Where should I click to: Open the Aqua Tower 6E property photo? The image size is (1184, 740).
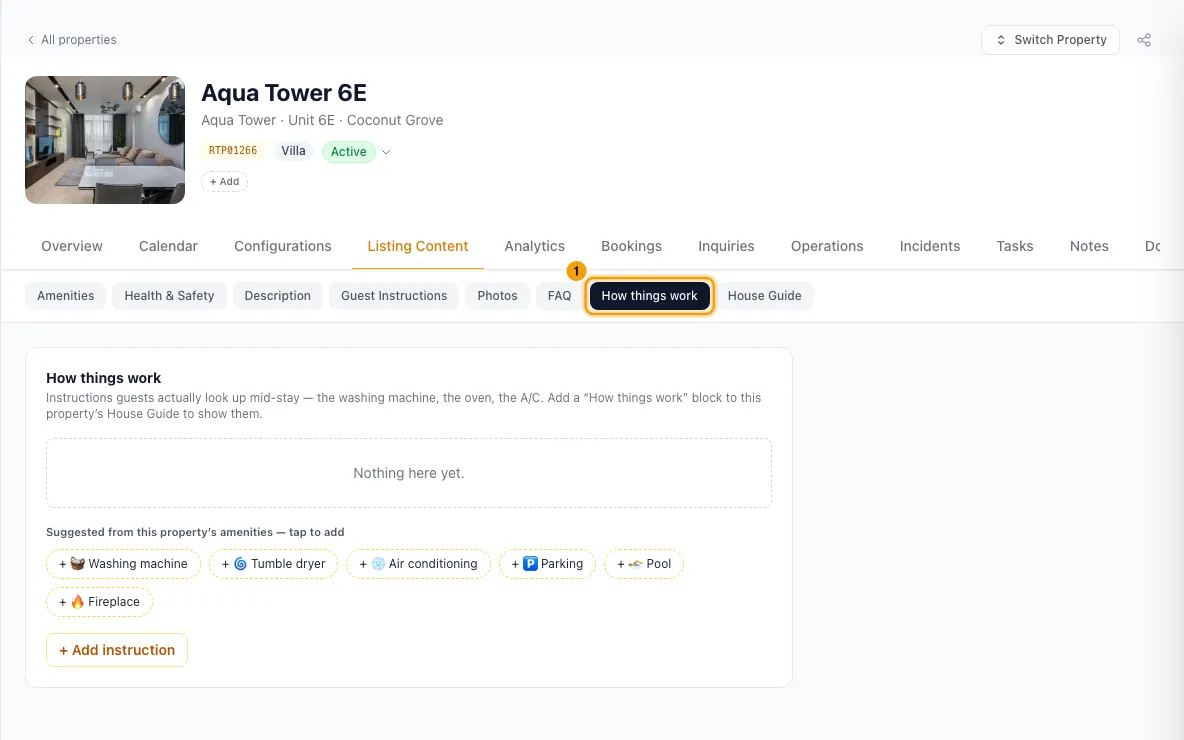[x=105, y=140]
